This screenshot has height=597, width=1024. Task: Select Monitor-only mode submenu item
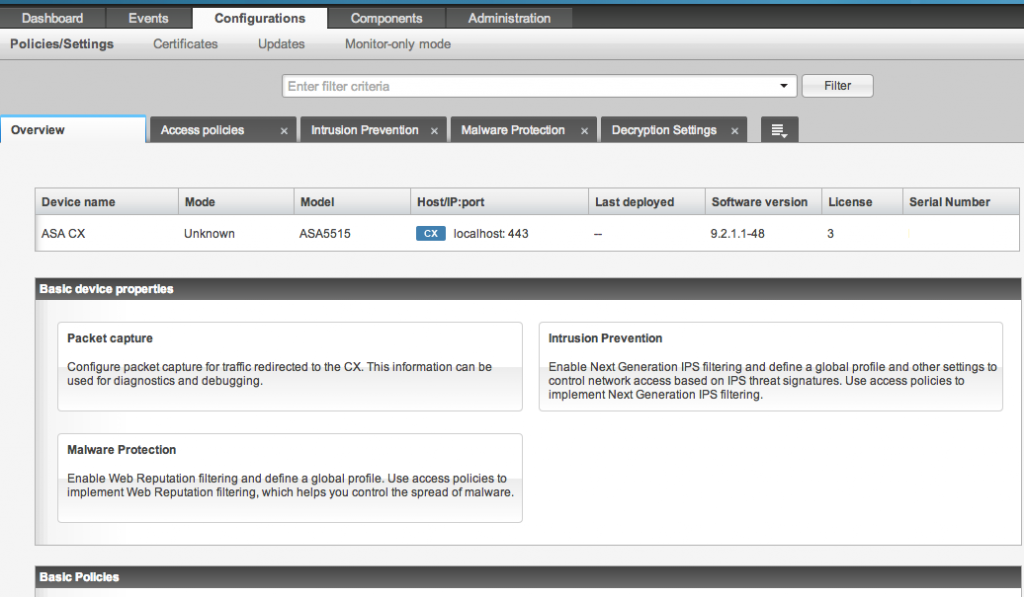coord(397,44)
